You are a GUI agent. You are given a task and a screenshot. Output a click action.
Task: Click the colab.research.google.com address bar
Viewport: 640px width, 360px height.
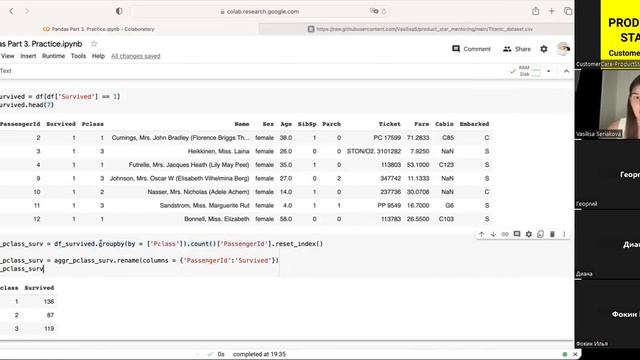pos(260,11)
